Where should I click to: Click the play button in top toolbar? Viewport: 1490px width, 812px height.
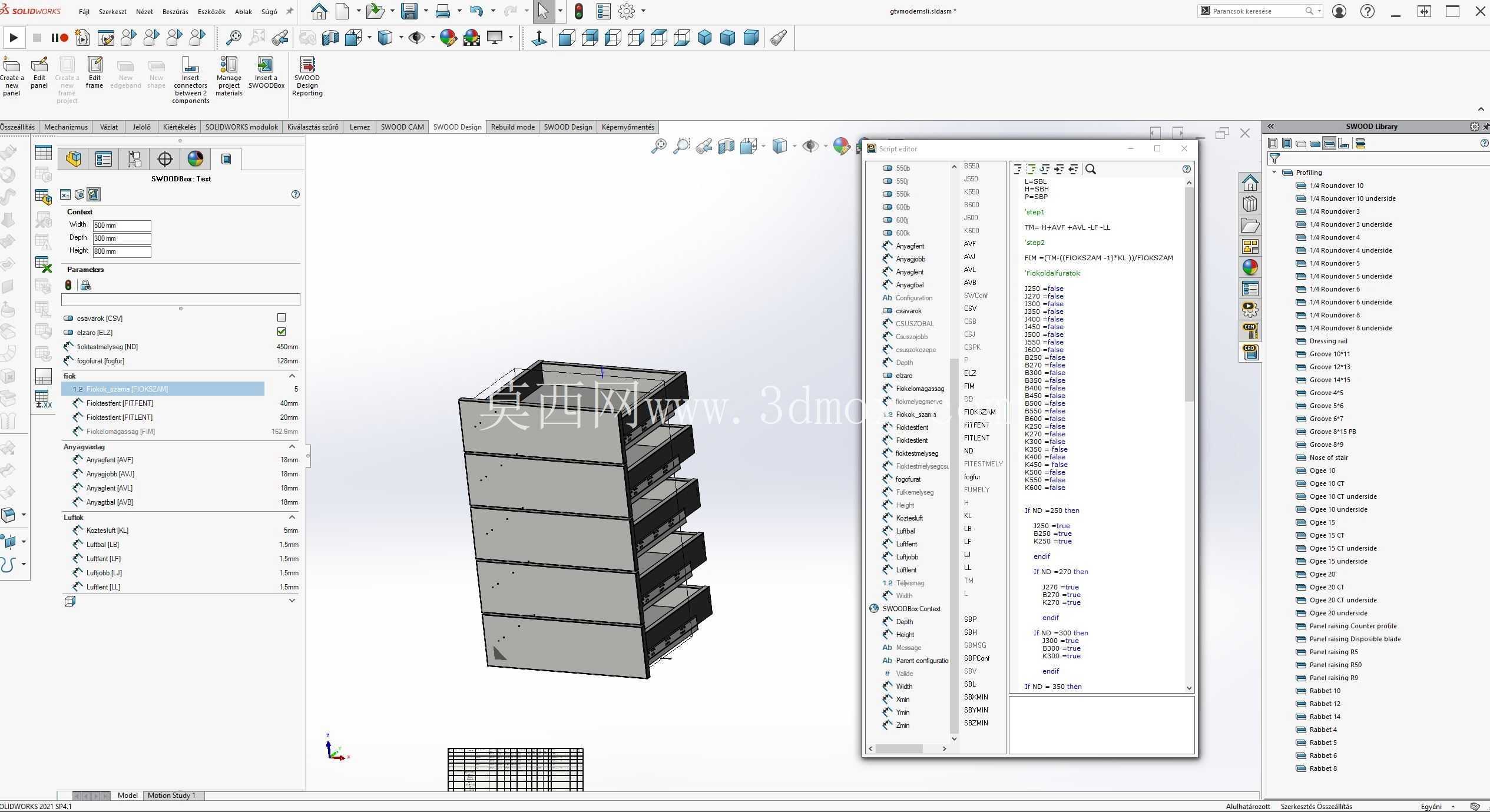14,38
